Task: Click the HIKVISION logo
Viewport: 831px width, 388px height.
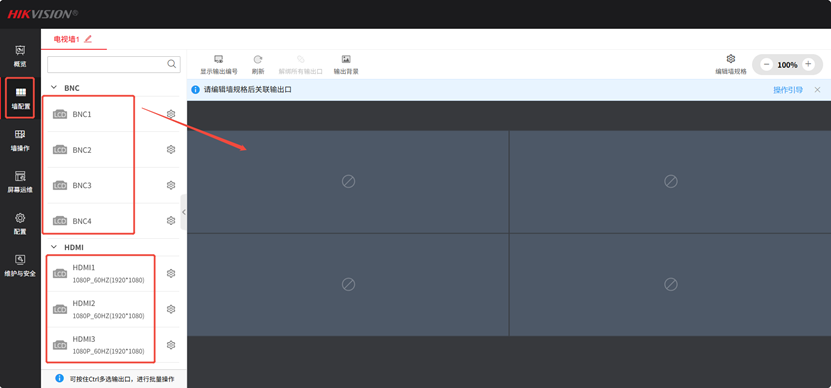Action: point(42,13)
